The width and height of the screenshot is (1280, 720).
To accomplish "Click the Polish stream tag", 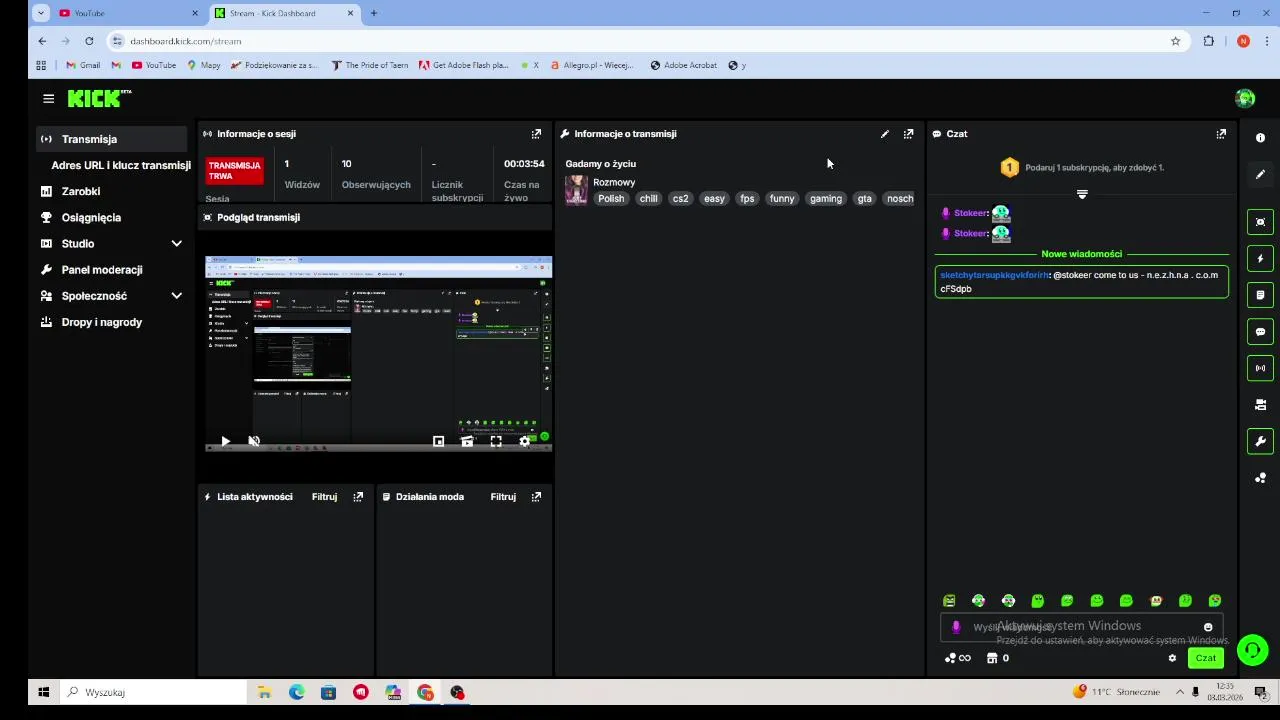I will pos(611,199).
